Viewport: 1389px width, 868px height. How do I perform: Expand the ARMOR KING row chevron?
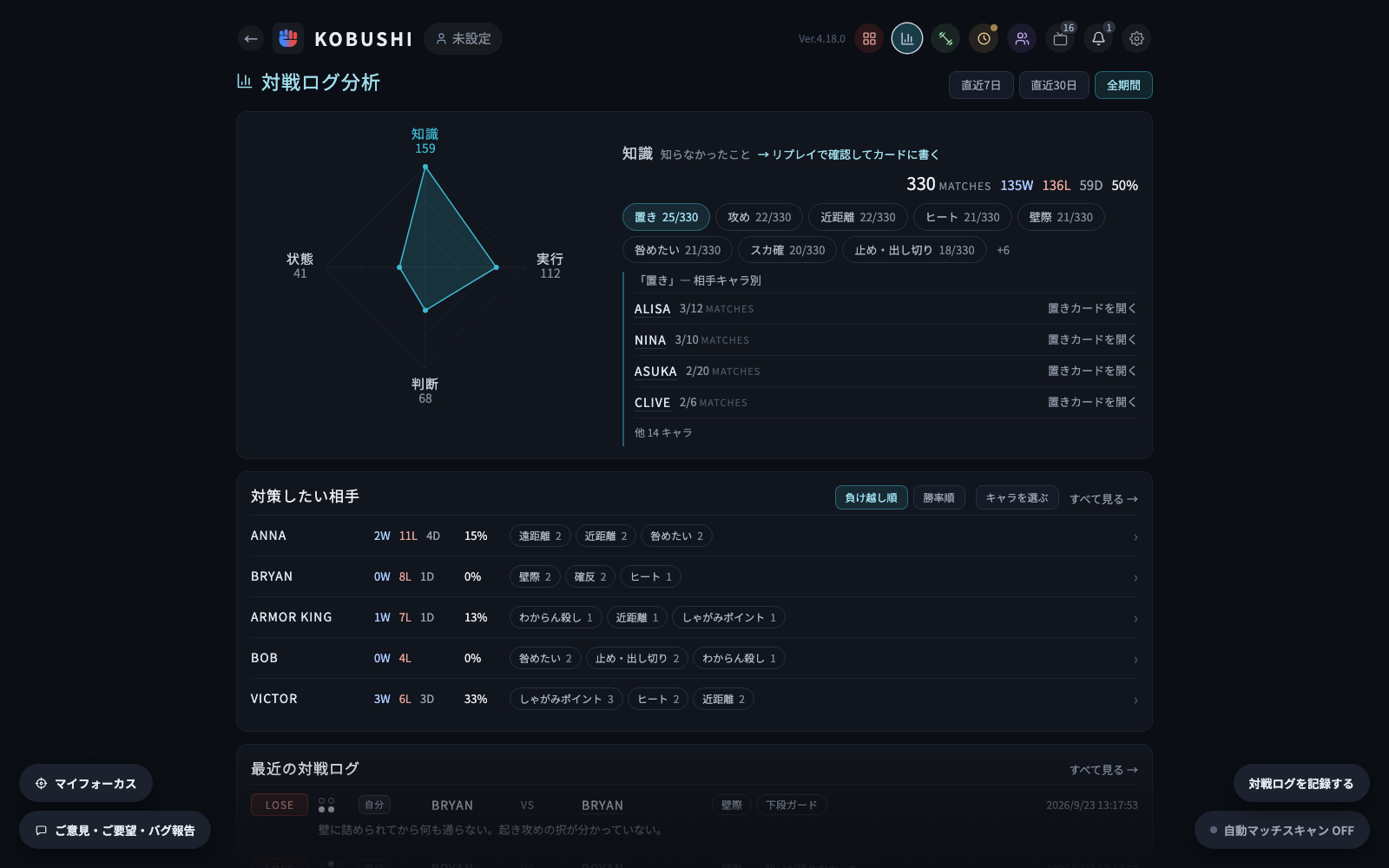[1136, 619]
